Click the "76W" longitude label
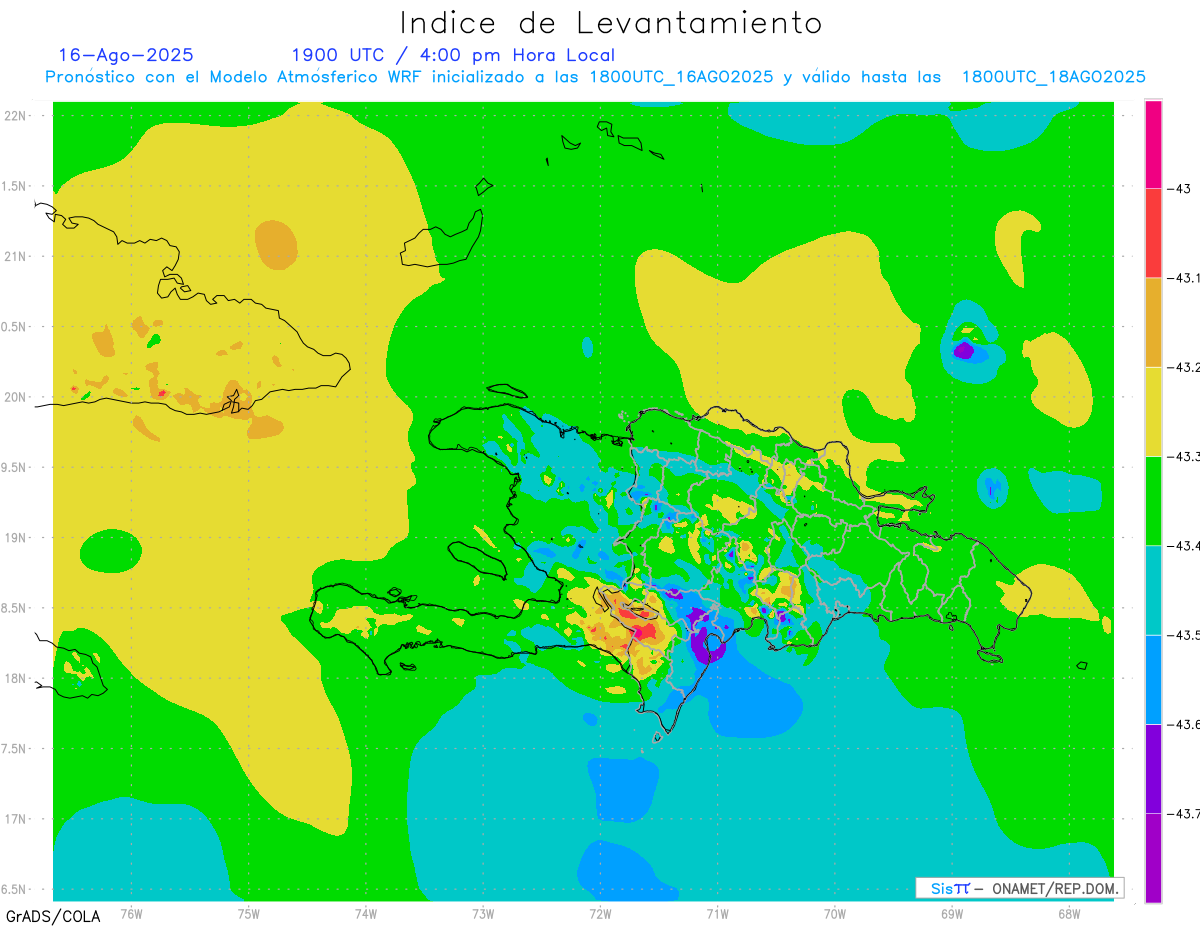This screenshot has height=927, width=1200. tap(131, 912)
